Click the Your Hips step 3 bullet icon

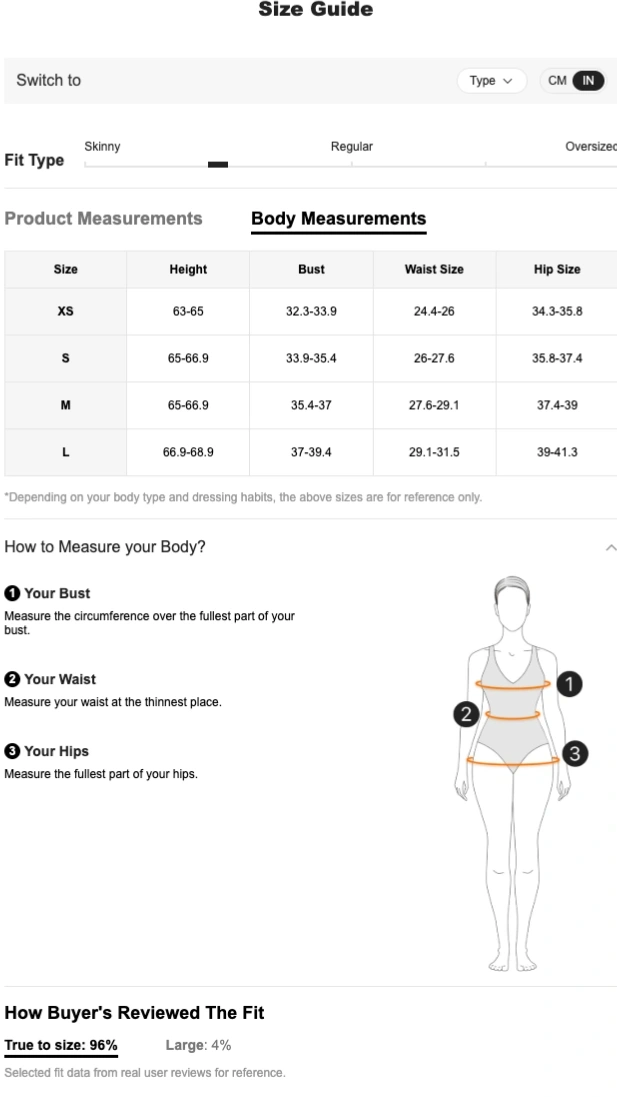[x=11, y=751]
